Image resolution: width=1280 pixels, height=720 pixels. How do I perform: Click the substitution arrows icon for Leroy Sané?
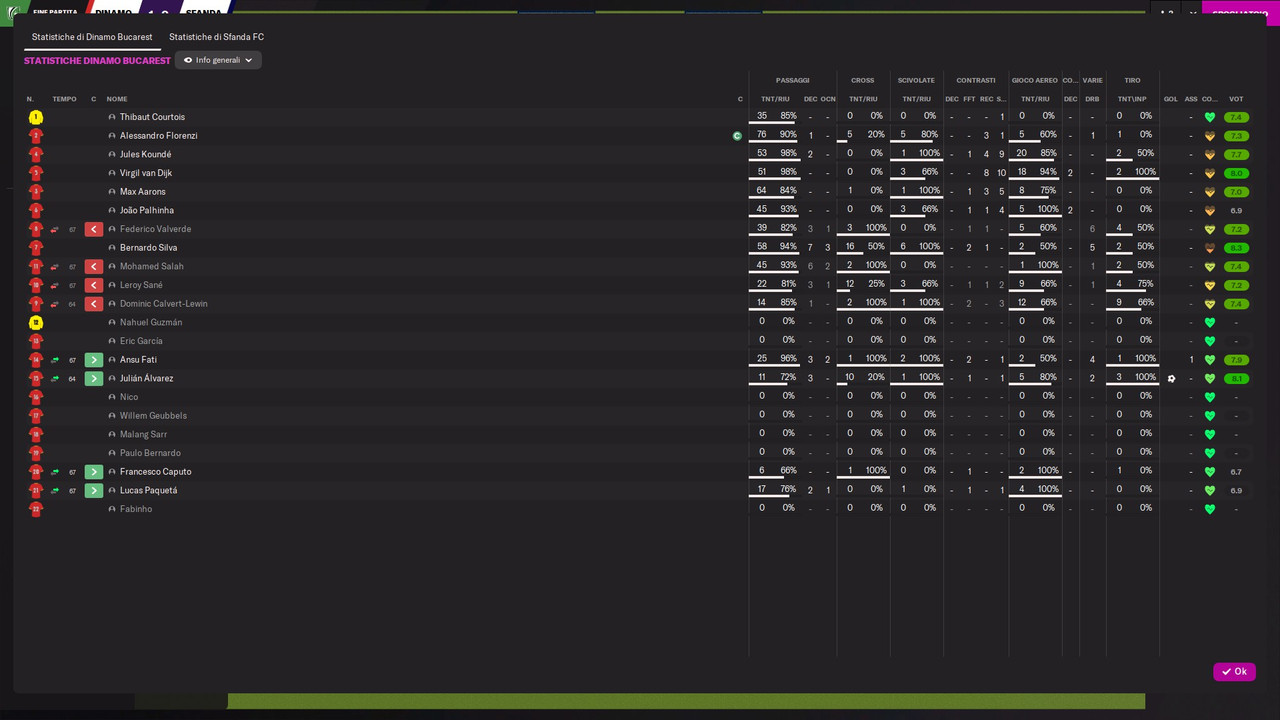click(x=55, y=286)
